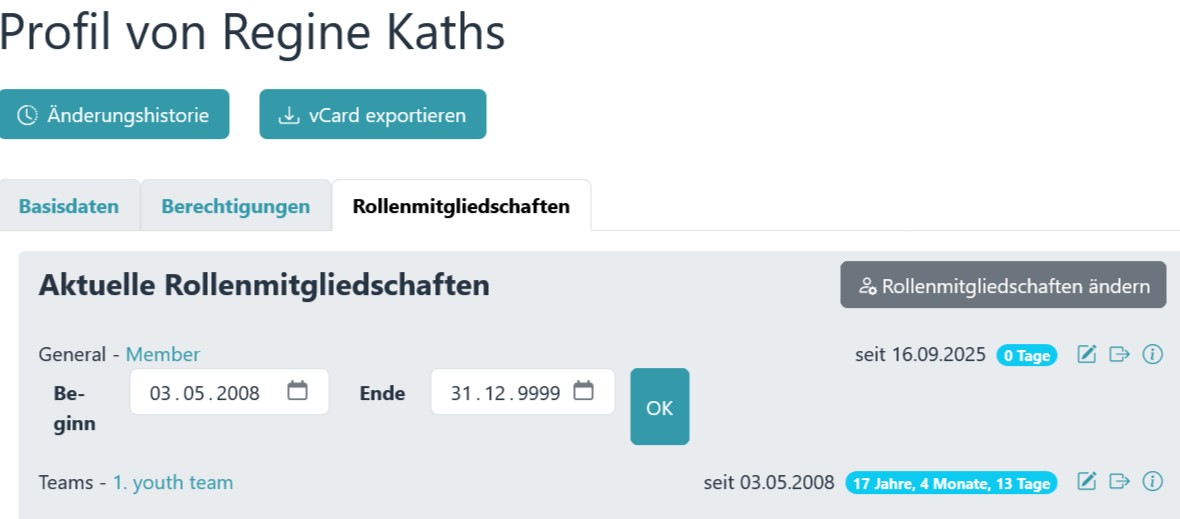Open calendar picker for Beginn date
Screen dimensions: 1180x519
pos(297,391)
